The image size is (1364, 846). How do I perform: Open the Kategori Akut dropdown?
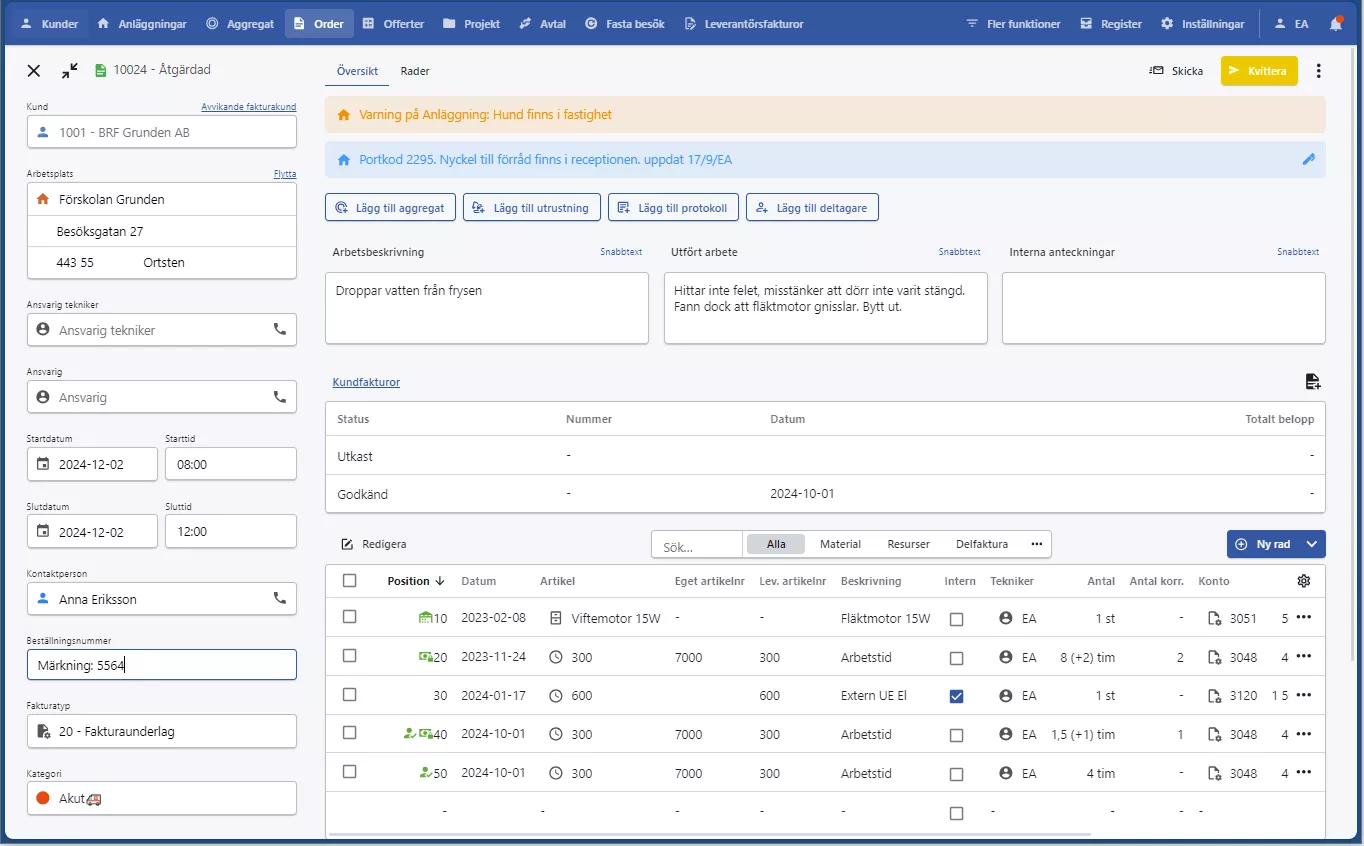(x=162, y=798)
